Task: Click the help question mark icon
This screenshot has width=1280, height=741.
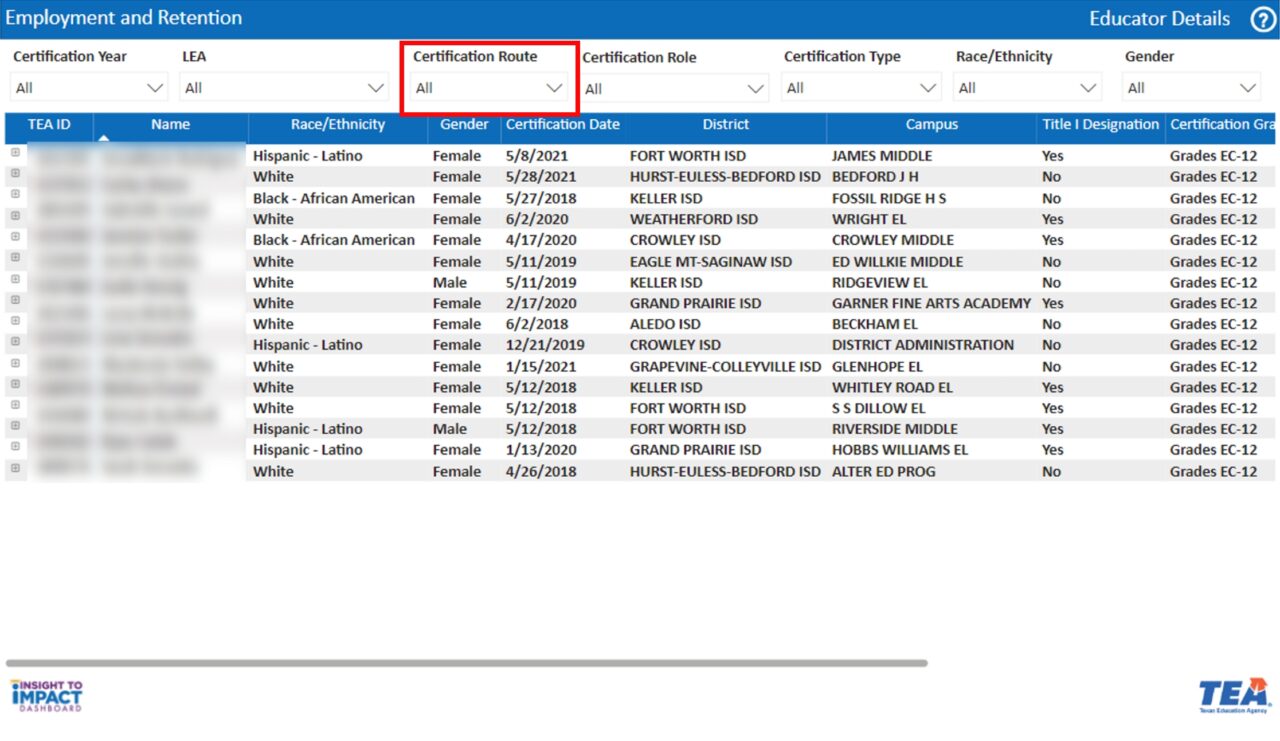Action: tap(1262, 19)
